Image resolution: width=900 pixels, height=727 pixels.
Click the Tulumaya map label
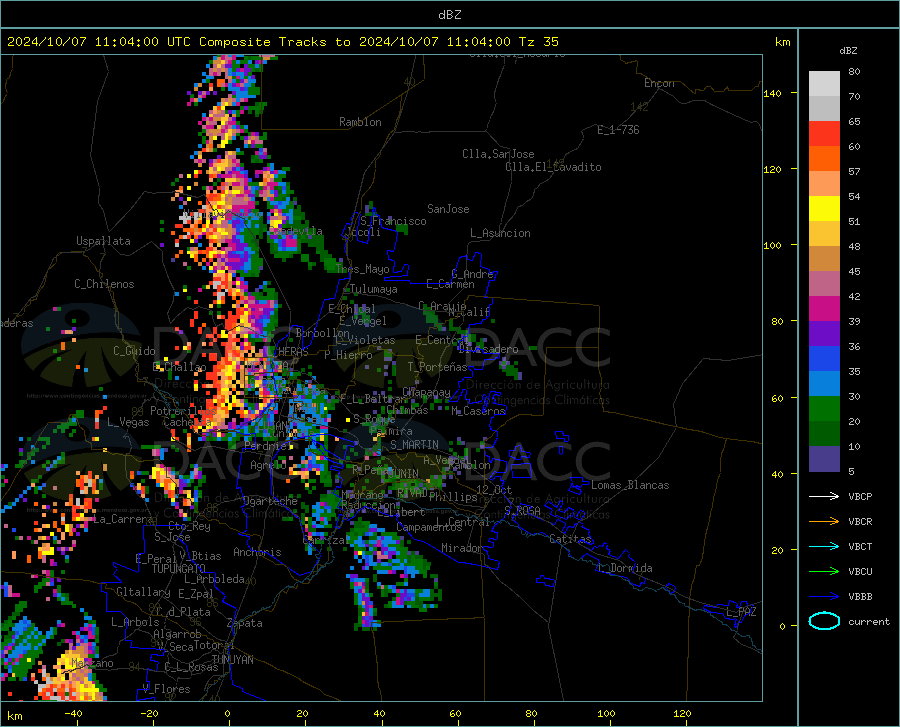point(374,289)
